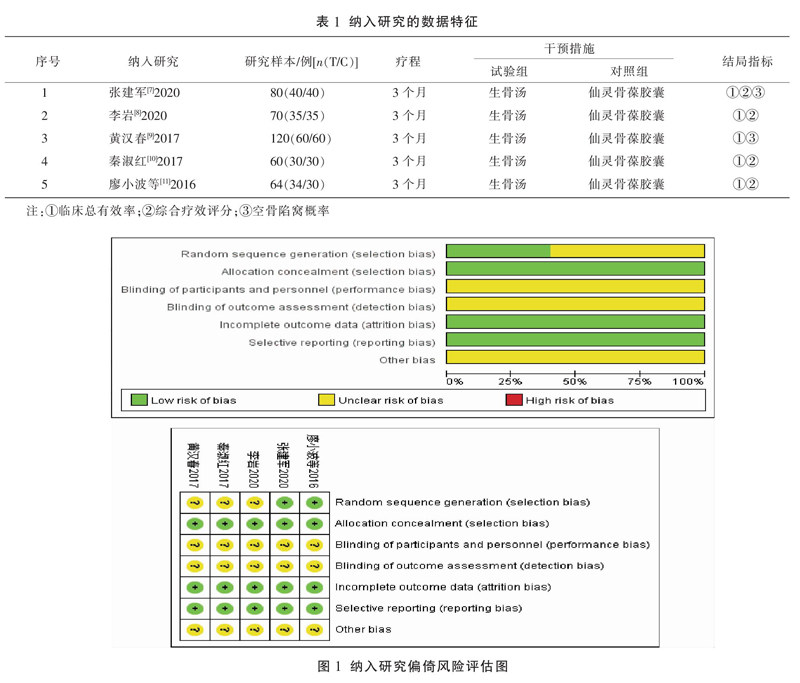Screen dimensions: 800x683
Task: Click yellow mark: 廖小波等2016 other bias
Action: 314,630
